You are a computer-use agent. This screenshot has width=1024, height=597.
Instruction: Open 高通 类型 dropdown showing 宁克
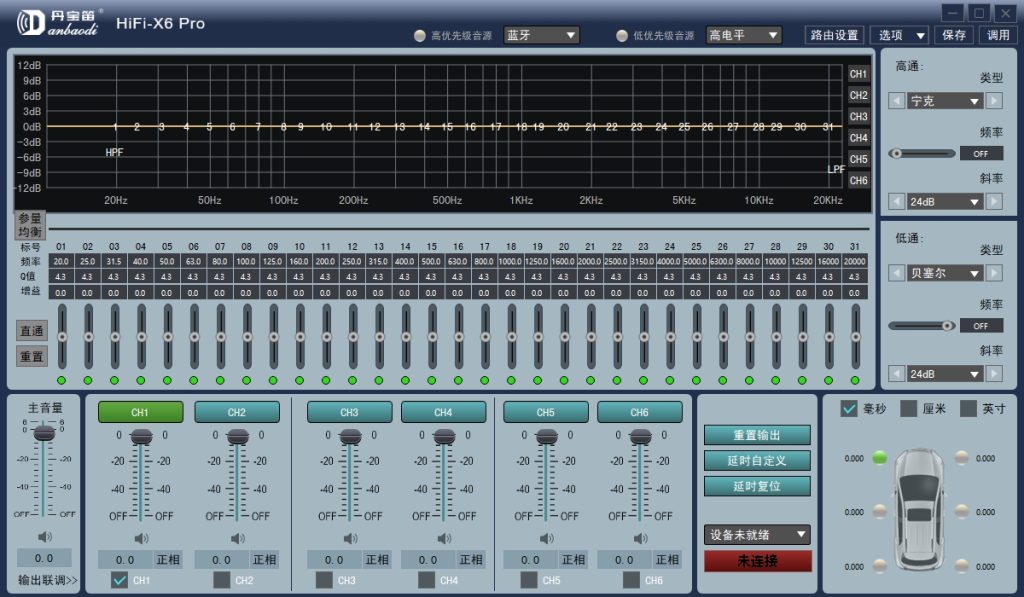click(945, 101)
